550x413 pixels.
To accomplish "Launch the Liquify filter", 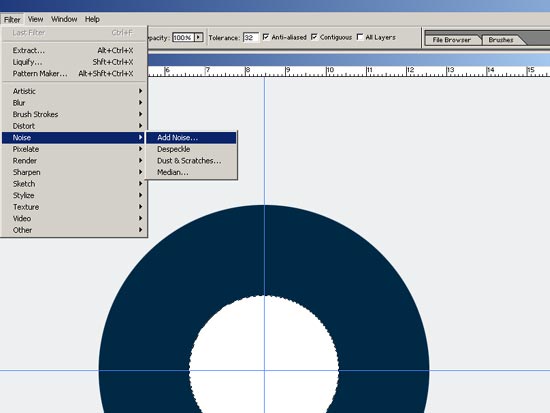I will pyautogui.click(x=74, y=62).
